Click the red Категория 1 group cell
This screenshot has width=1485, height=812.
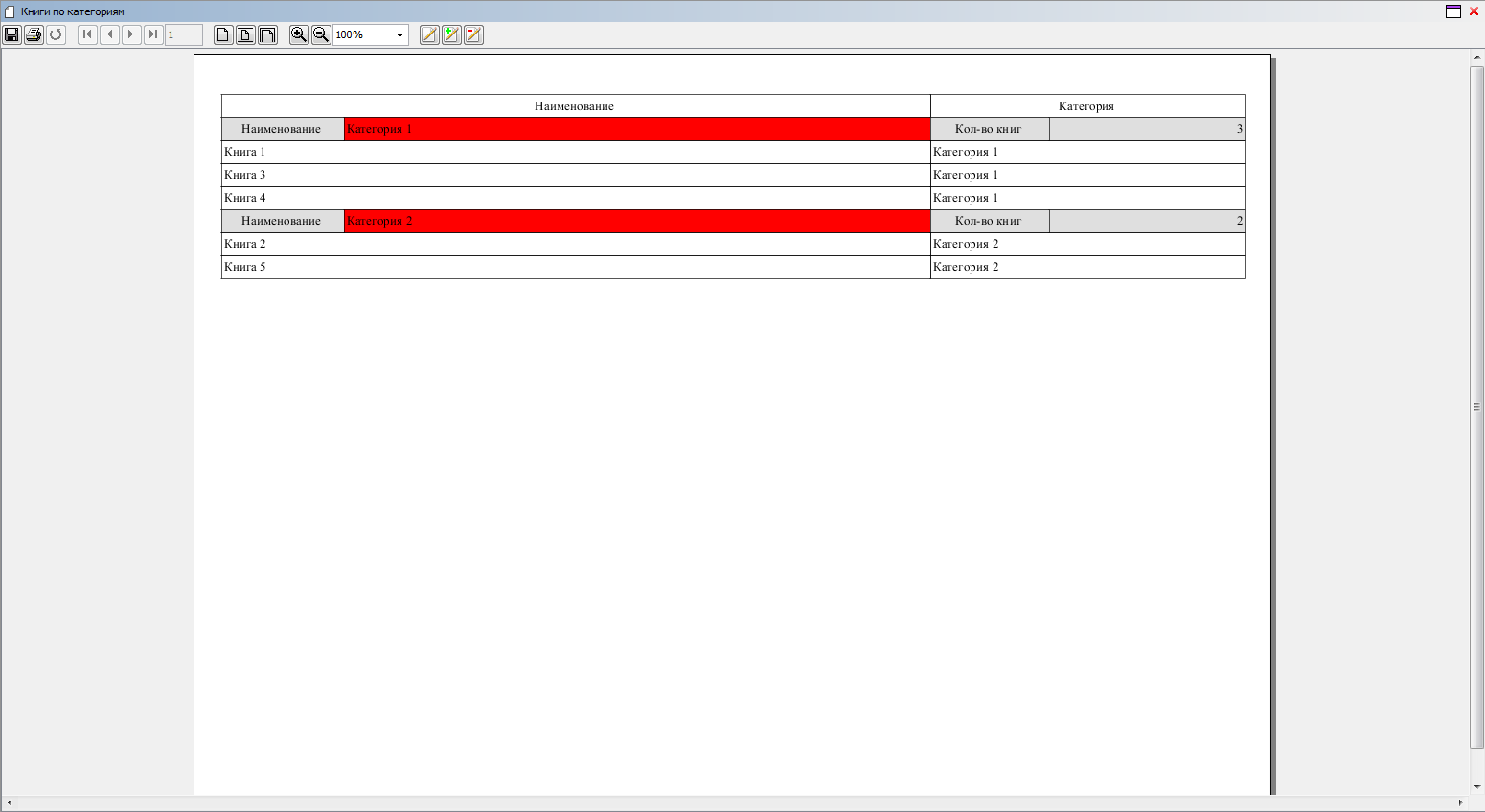click(x=637, y=129)
